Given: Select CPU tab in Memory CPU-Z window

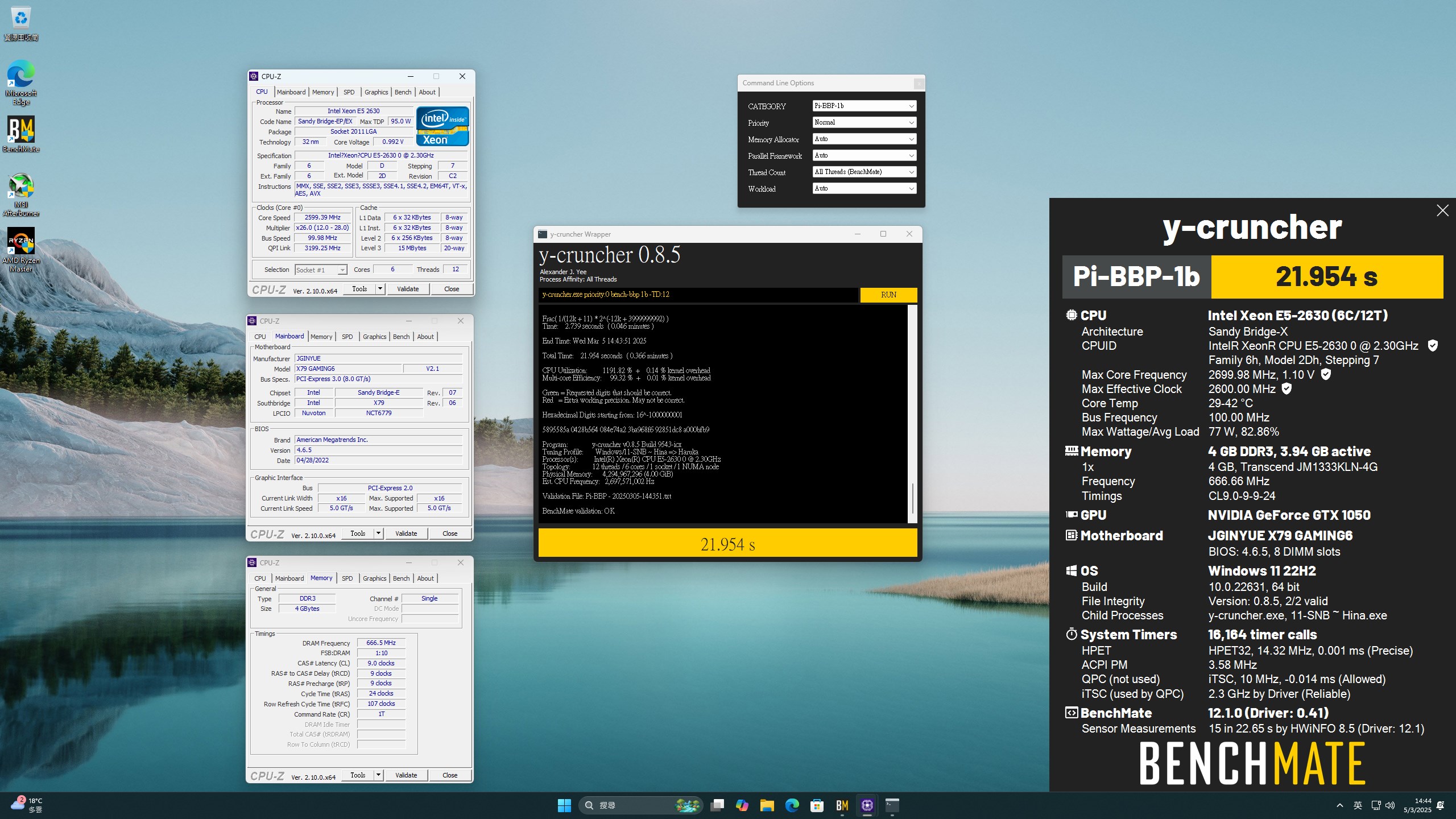Looking at the screenshot, I should tap(260, 578).
